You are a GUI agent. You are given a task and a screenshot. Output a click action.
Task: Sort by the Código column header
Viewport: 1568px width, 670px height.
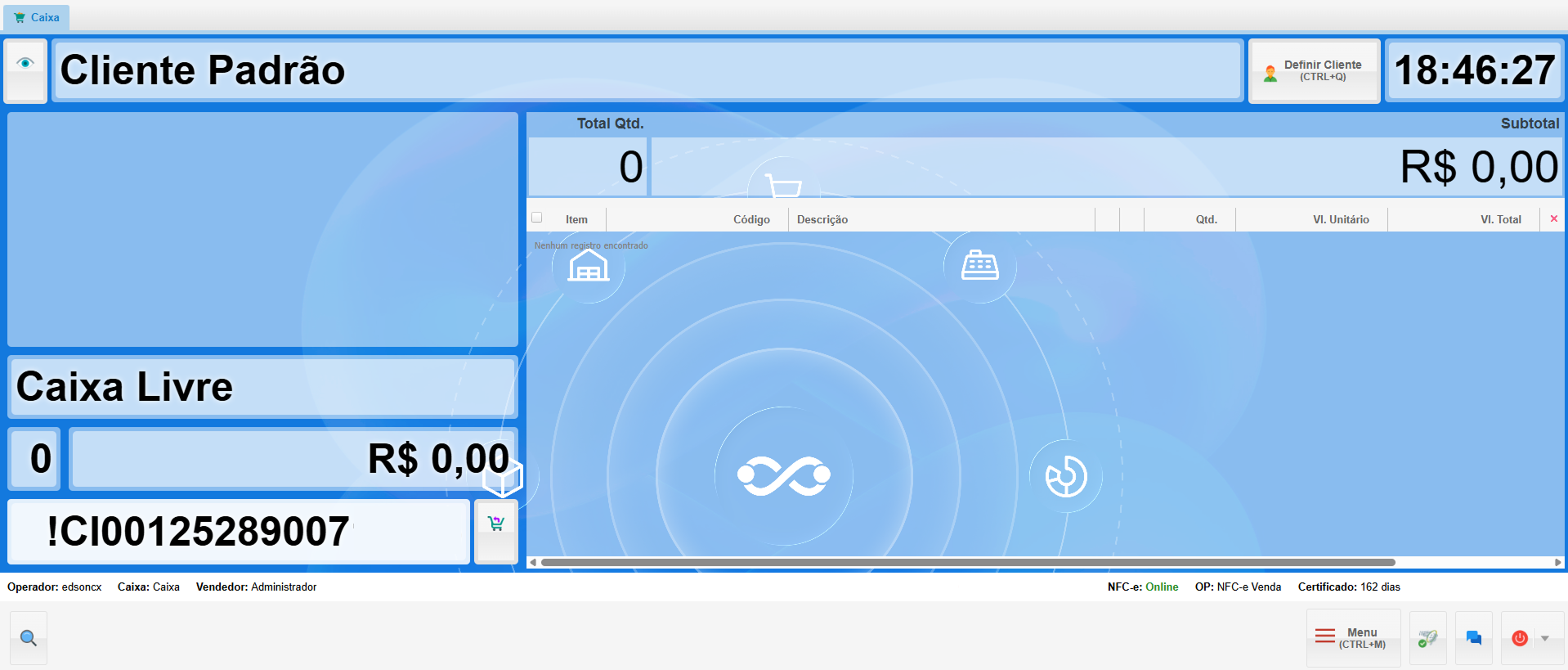point(750,219)
